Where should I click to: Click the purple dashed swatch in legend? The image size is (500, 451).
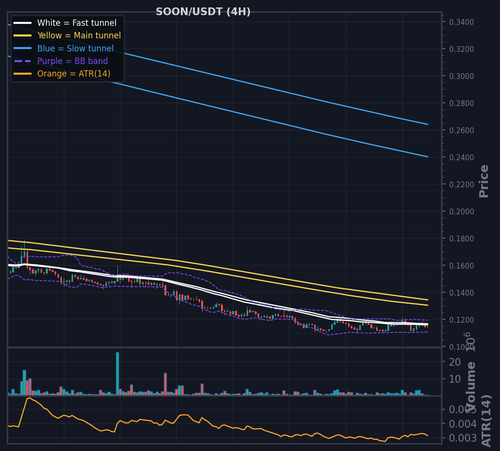coord(23,61)
